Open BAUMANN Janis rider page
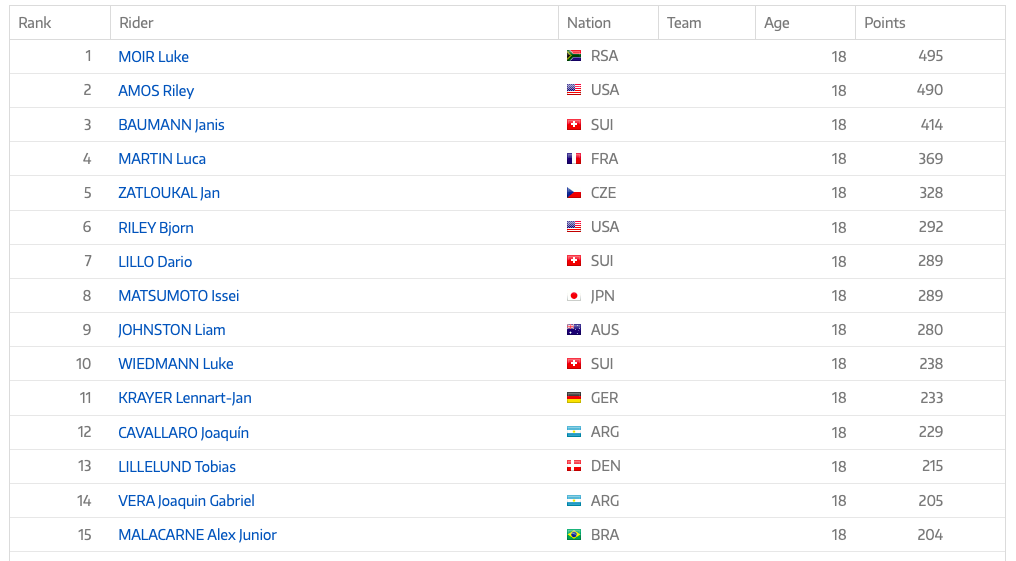 [171, 125]
